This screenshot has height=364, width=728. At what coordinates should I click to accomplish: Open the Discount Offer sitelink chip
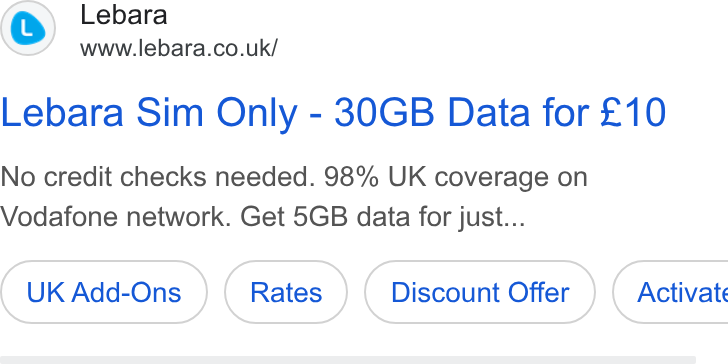point(480,292)
